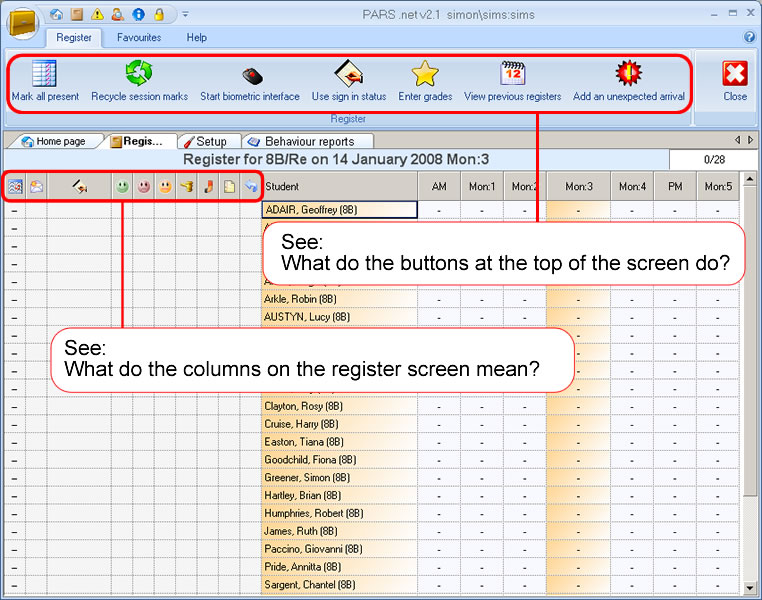Viewport: 762px width, 600px height.
Task: Switch to the Register ribbon tab
Action: click(74, 37)
